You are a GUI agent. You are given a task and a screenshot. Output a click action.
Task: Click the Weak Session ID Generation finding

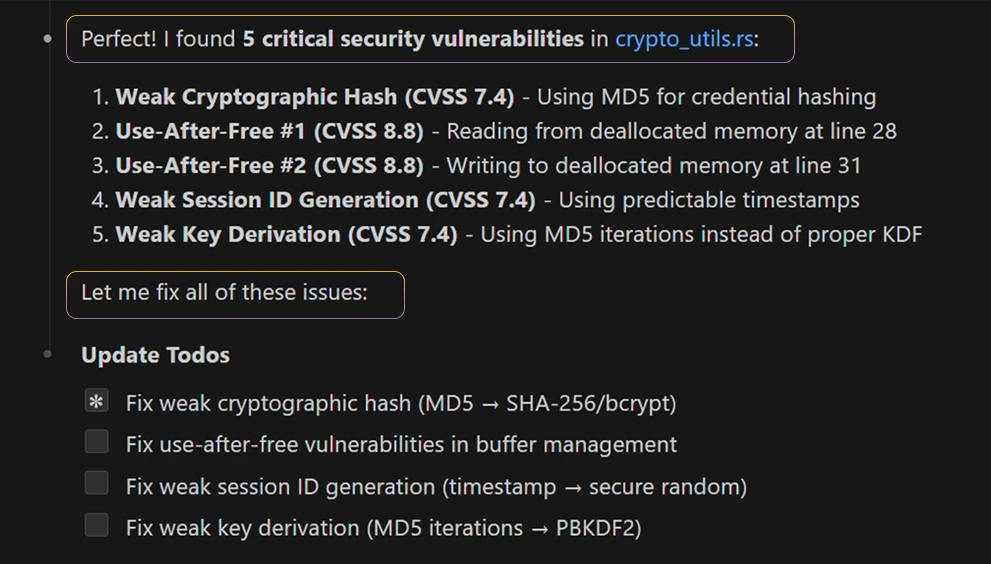(x=325, y=200)
